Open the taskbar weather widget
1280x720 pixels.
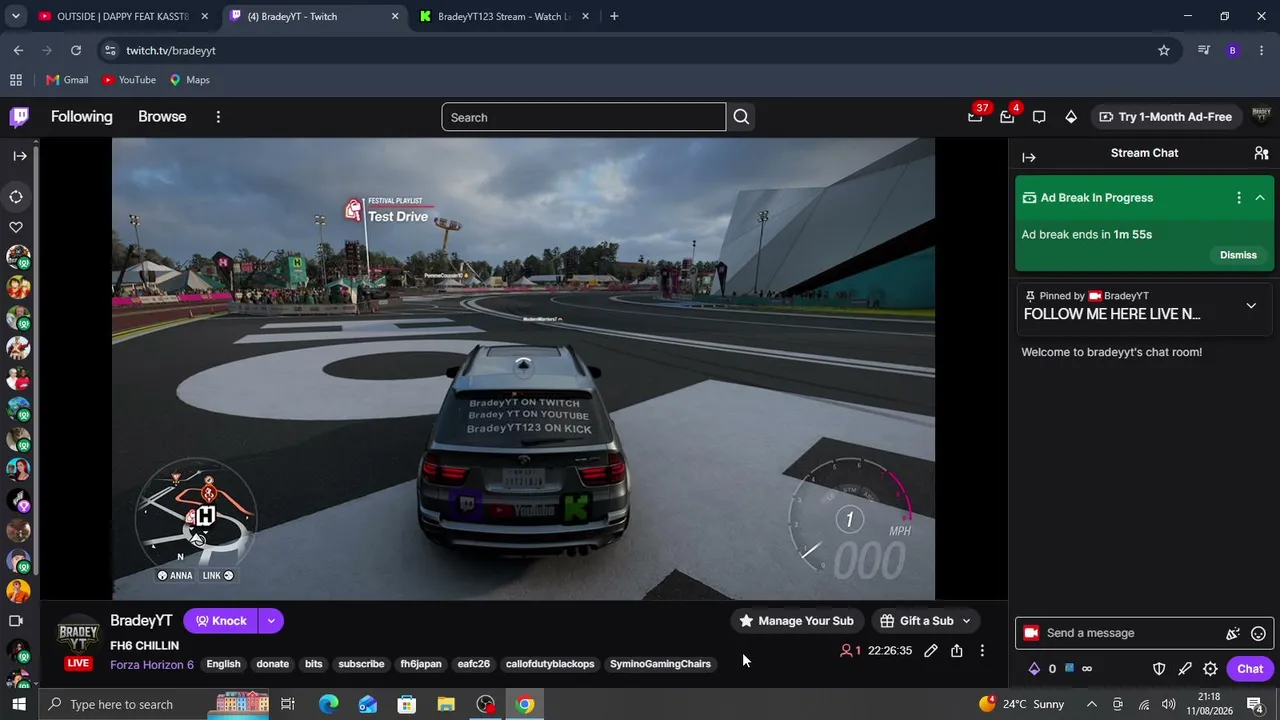point(1021,704)
